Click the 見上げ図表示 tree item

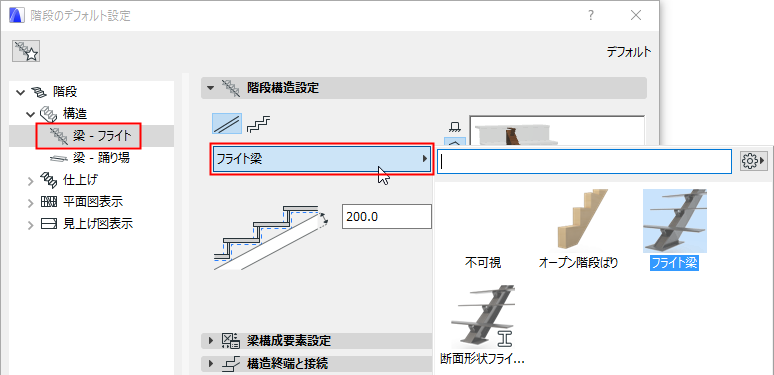point(98,224)
